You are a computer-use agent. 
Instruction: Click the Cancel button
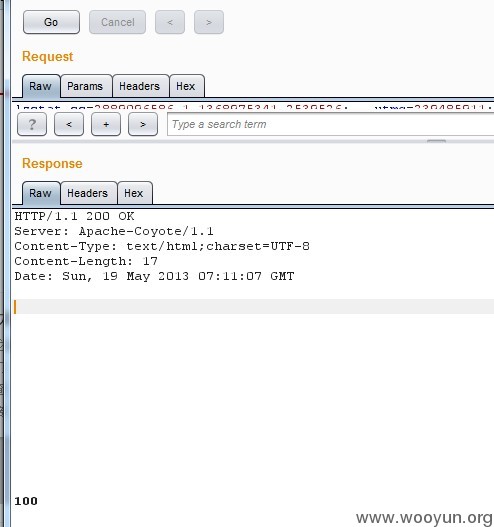[118, 22]
